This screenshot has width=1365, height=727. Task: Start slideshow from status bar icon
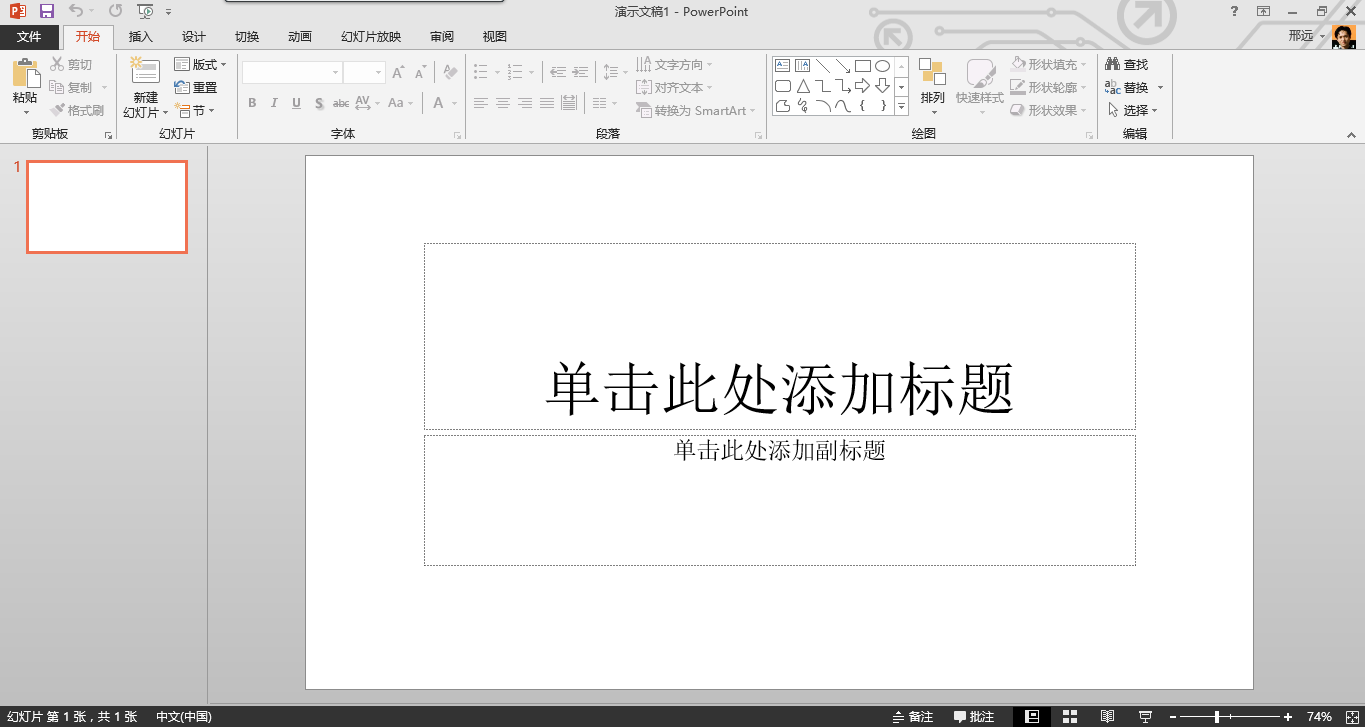1145,716
